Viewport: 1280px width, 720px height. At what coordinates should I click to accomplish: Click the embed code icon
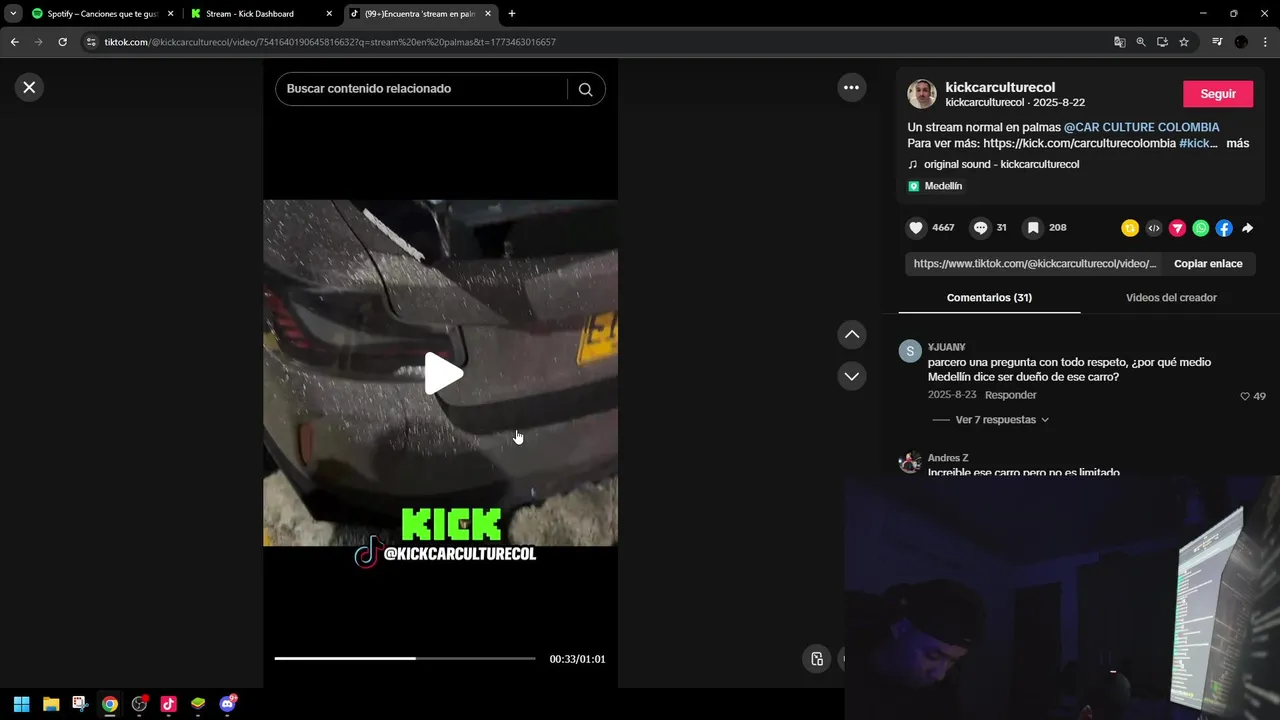(1154, 228)
